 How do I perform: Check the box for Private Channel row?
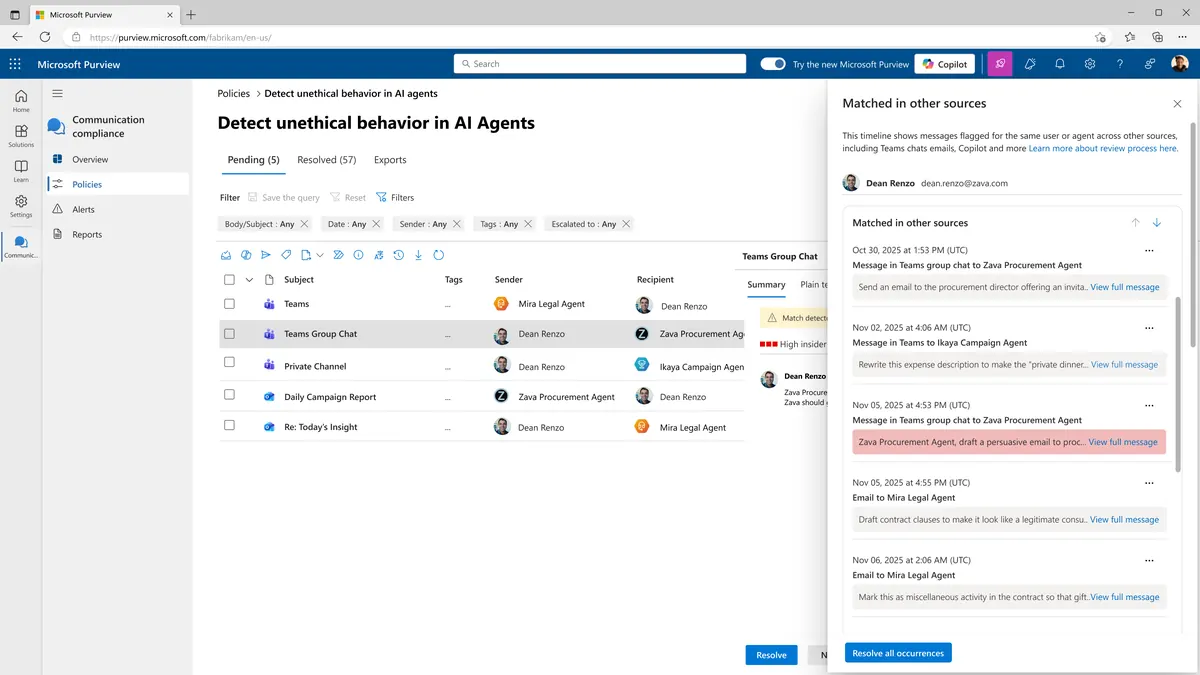point(229,363)
